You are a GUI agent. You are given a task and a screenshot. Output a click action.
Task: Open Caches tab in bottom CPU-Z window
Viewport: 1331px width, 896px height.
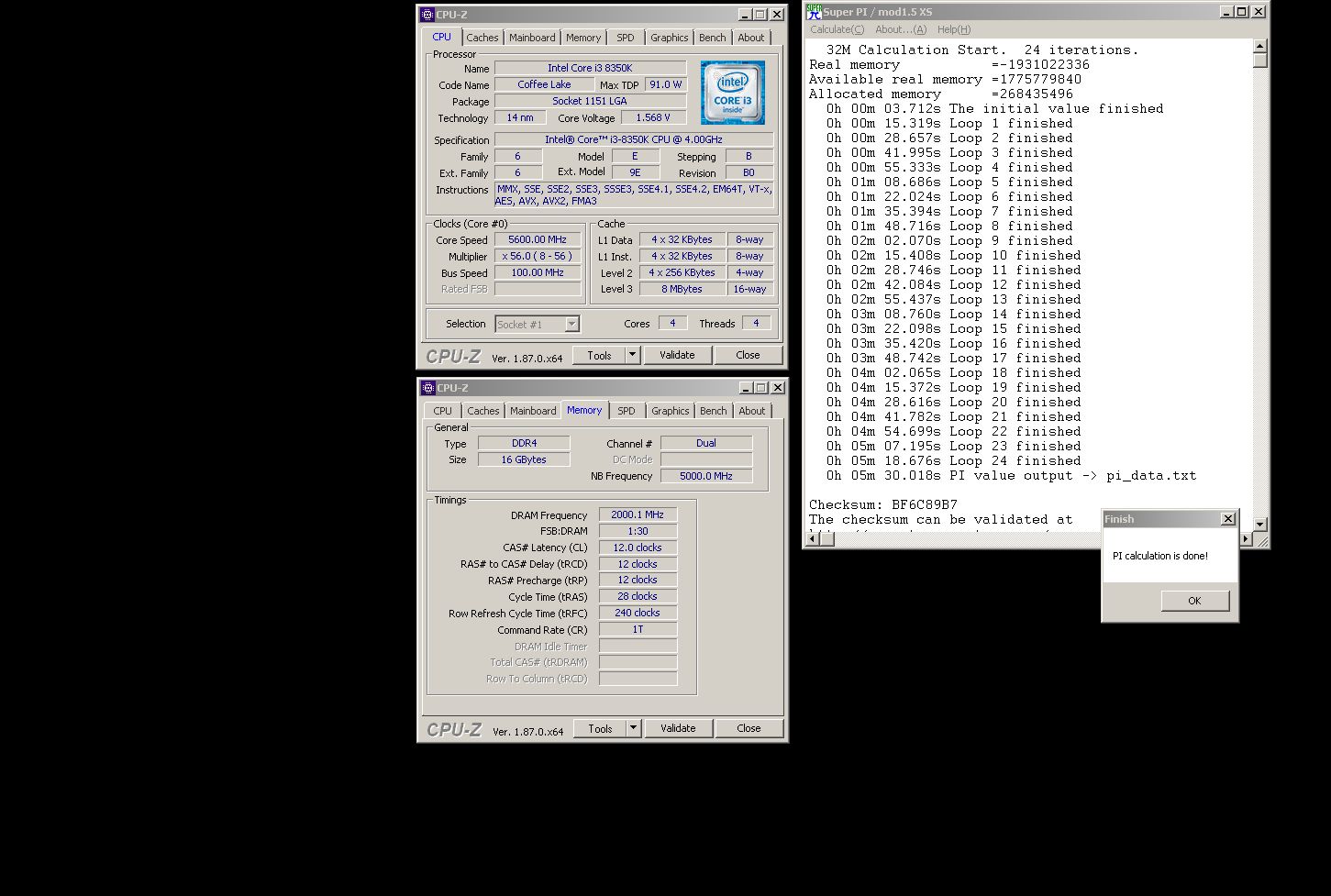tap(482, 411)
